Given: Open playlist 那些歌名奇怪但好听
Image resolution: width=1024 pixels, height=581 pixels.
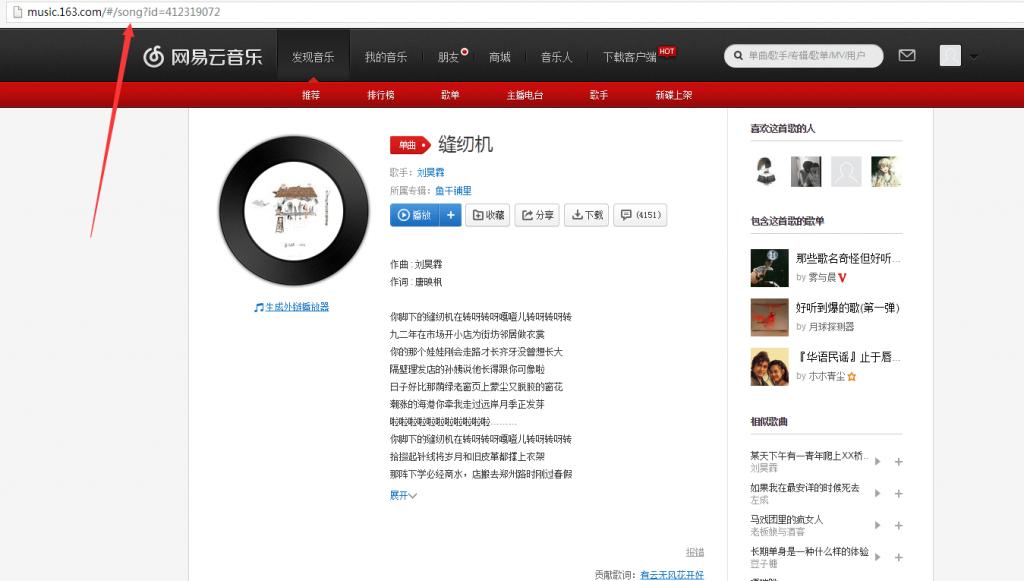Looking at the screenshot, I should tap(848, 259).
